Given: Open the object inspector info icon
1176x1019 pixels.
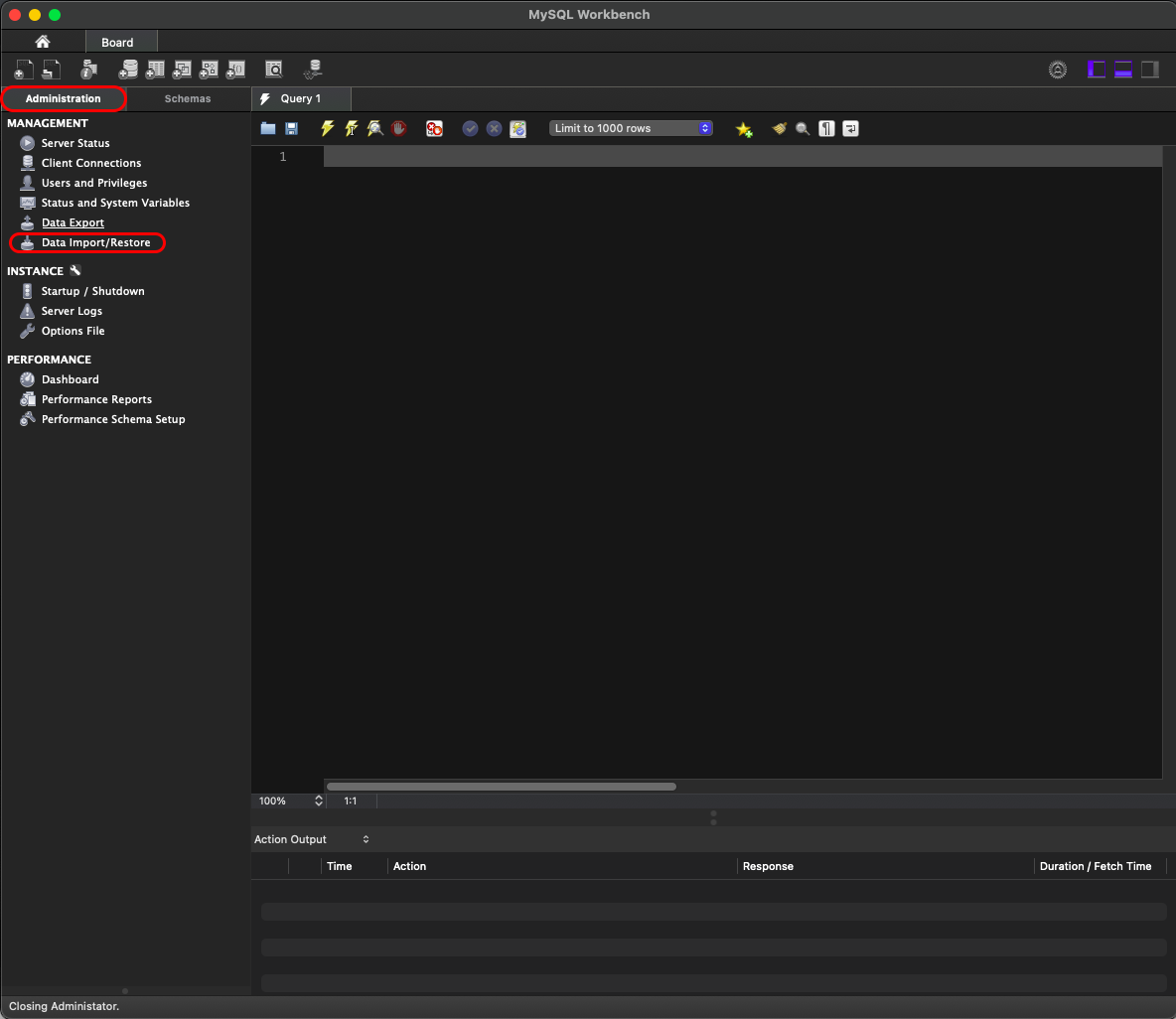Looking at the screenshot, I should (88, 70).
